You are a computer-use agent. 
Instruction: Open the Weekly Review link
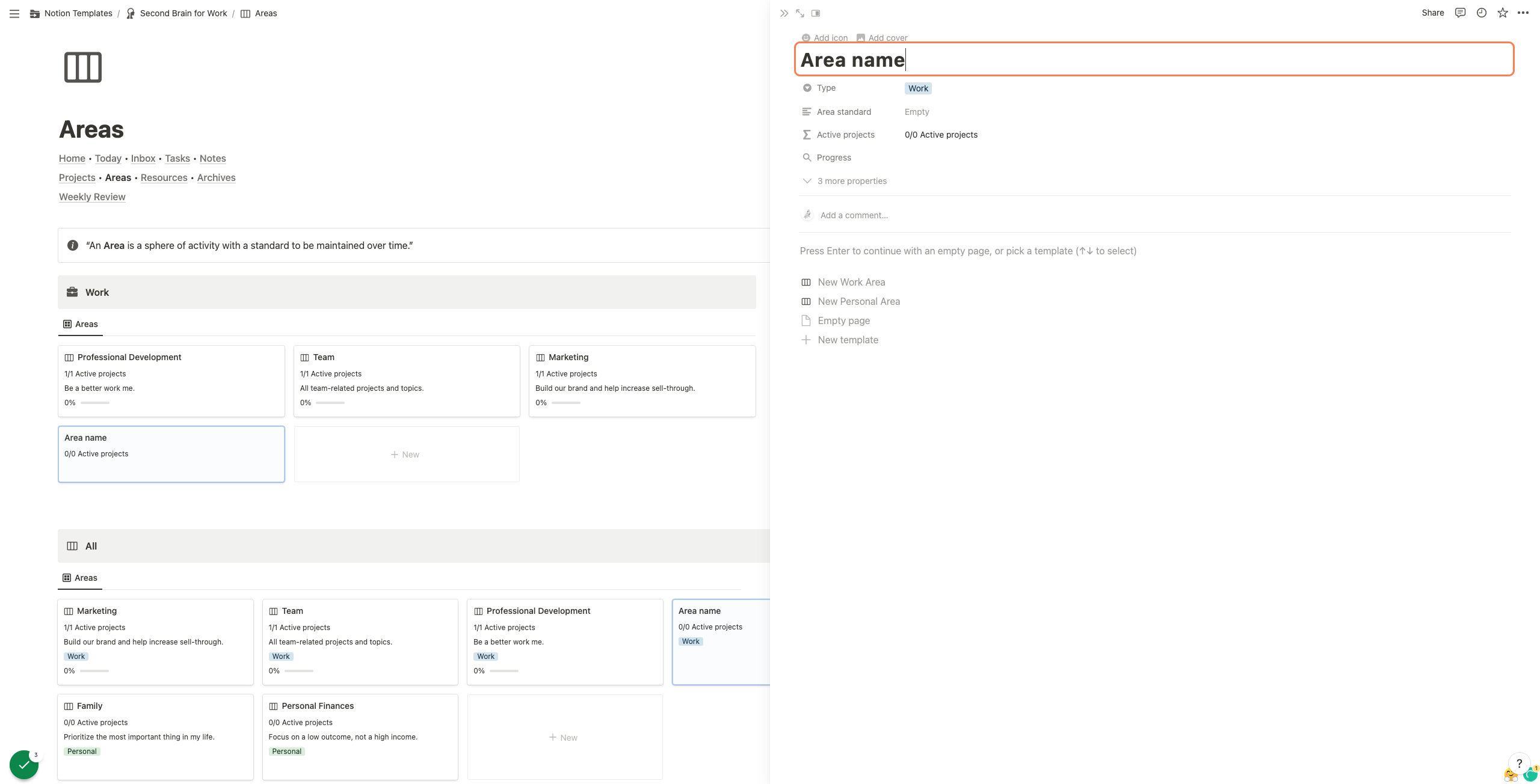pos(92,197)
